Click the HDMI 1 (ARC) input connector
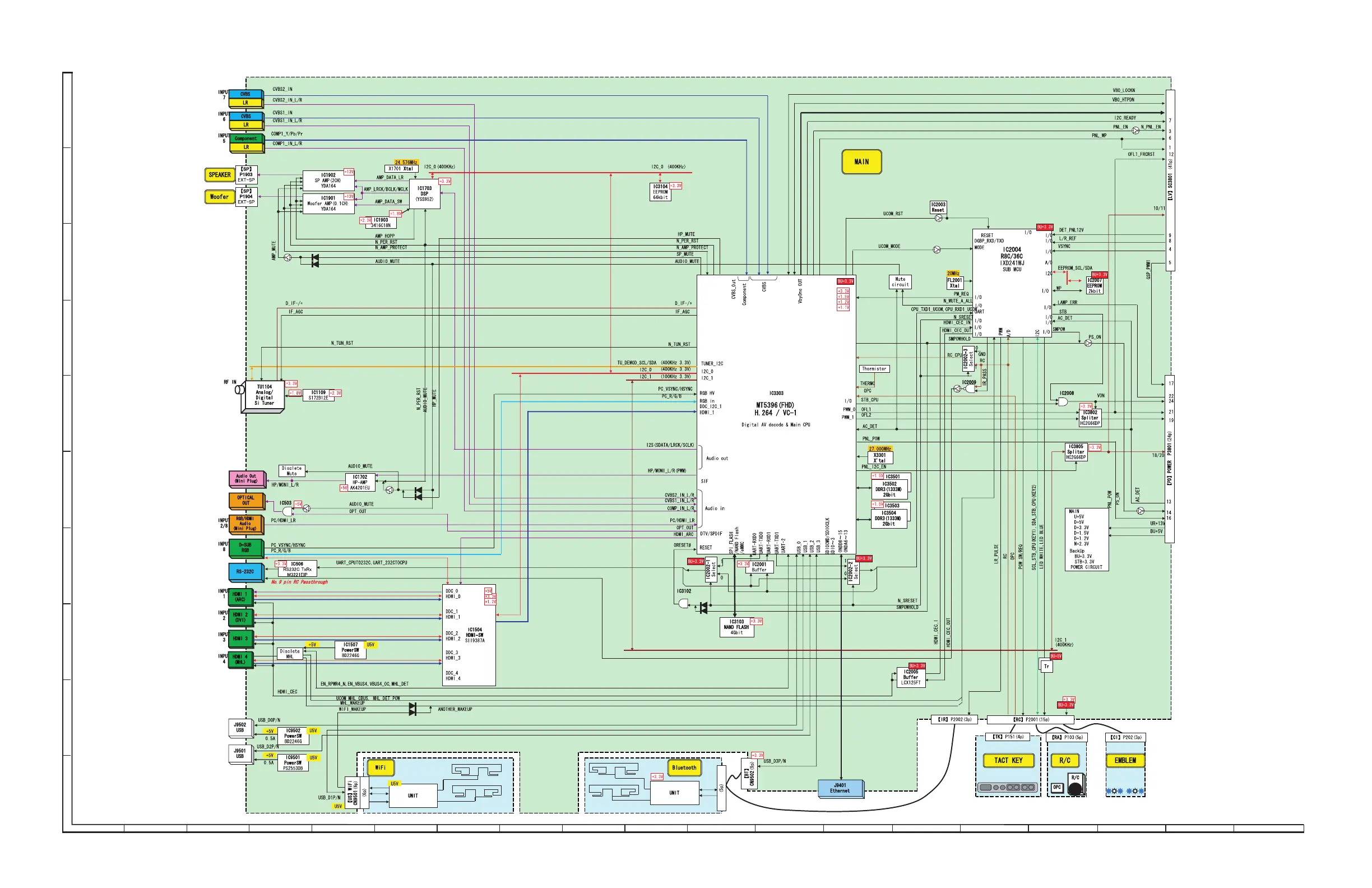The image size is (1372, 888). tap(240, 597)
